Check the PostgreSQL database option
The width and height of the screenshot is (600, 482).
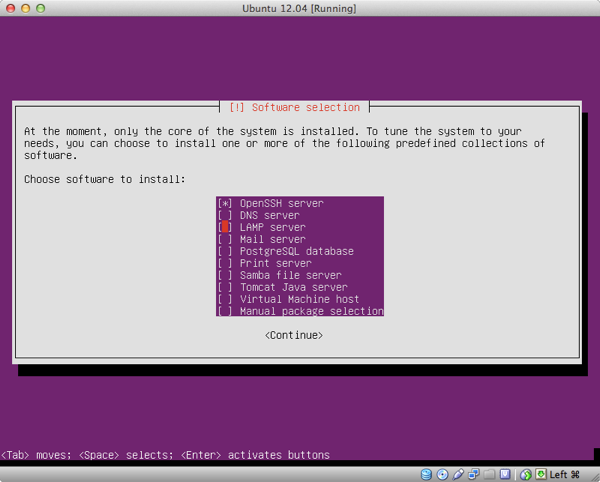point(224,252)
